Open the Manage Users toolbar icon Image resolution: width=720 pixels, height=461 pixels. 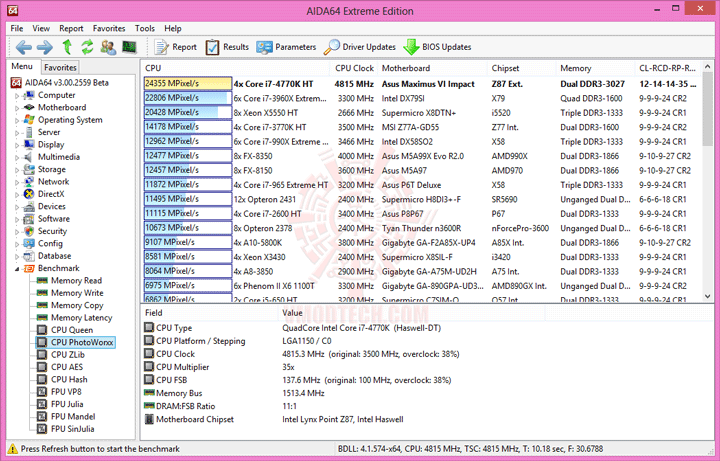108,47
